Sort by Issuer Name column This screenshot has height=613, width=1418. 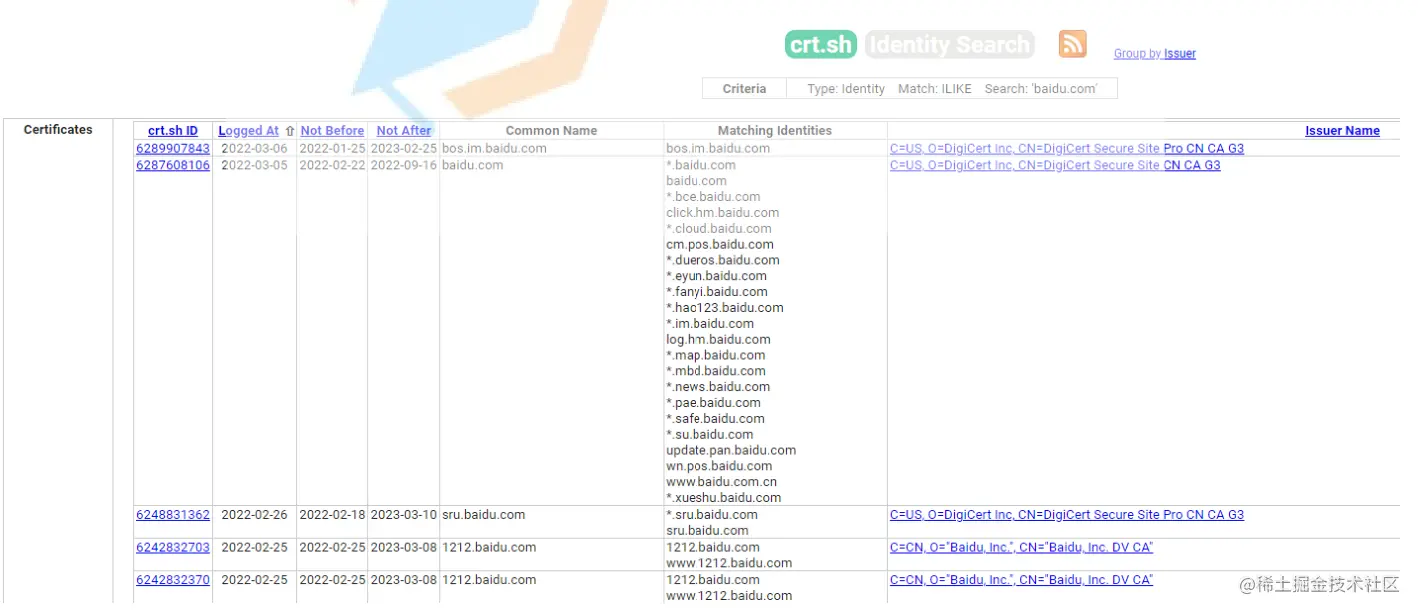(x=1342, y=131)
